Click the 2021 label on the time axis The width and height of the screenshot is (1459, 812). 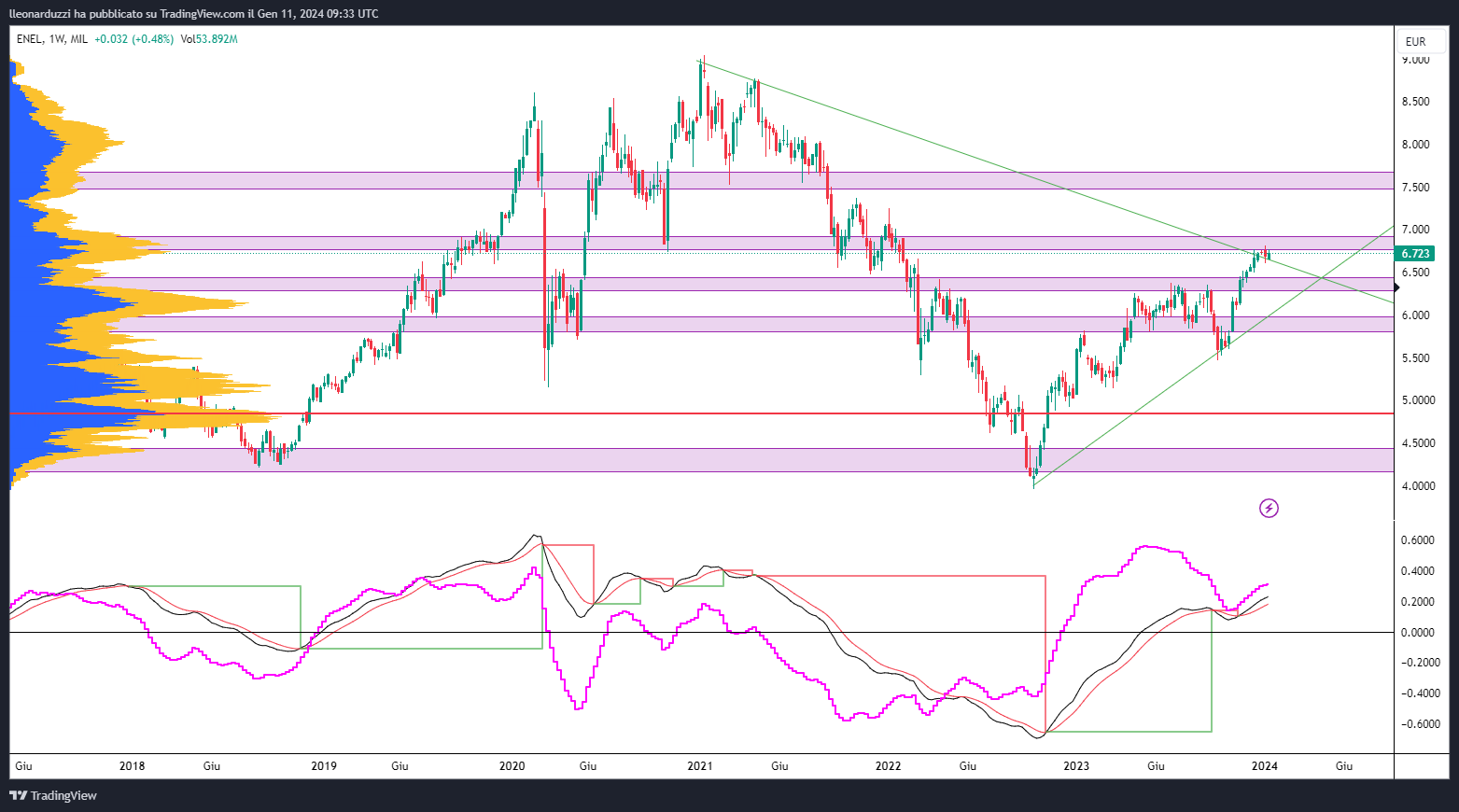tap(700, 766)
